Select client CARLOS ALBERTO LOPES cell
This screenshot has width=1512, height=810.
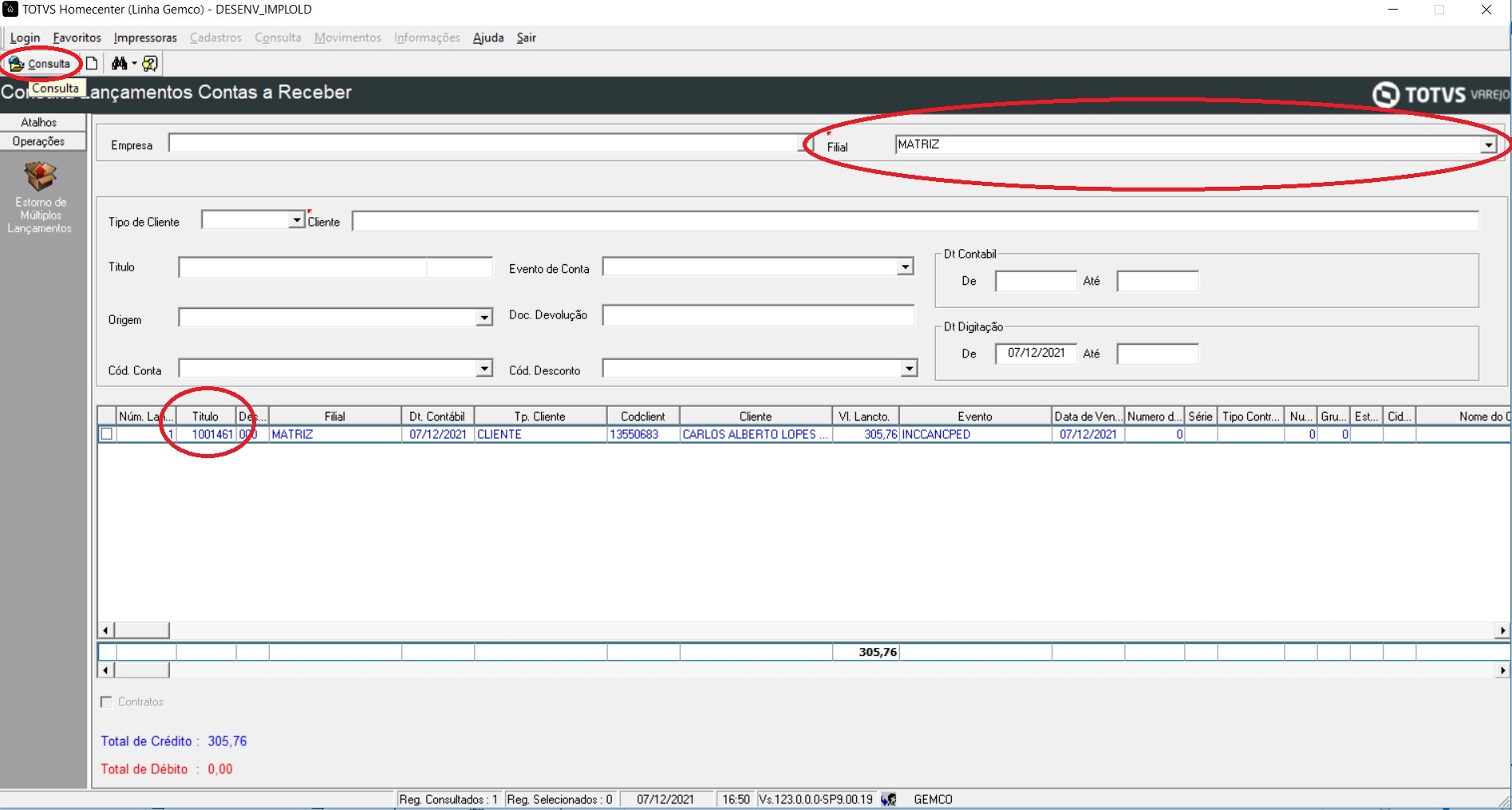(756, 434)
